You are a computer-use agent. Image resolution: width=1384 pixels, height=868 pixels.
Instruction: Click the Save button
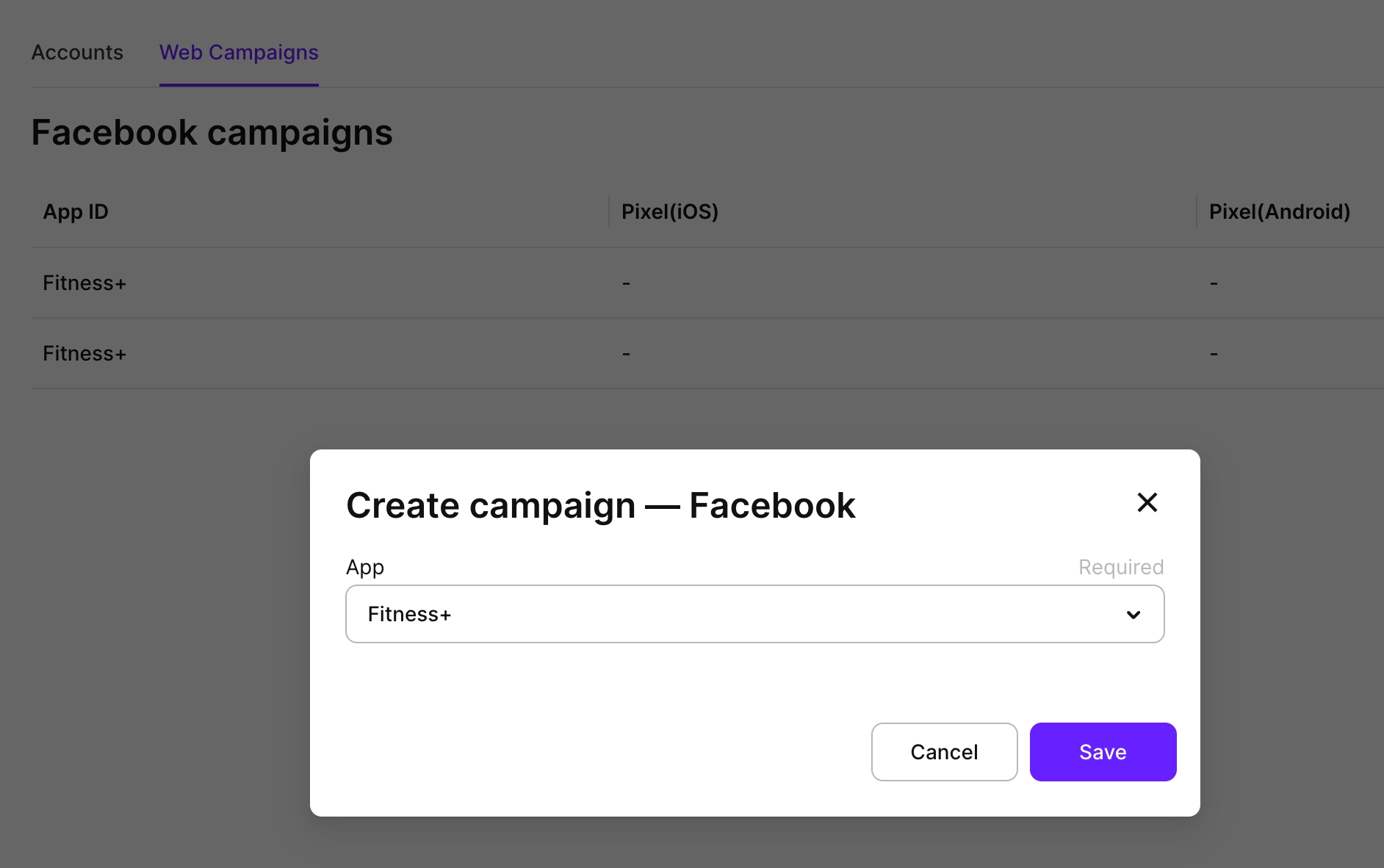point(1103,751)
